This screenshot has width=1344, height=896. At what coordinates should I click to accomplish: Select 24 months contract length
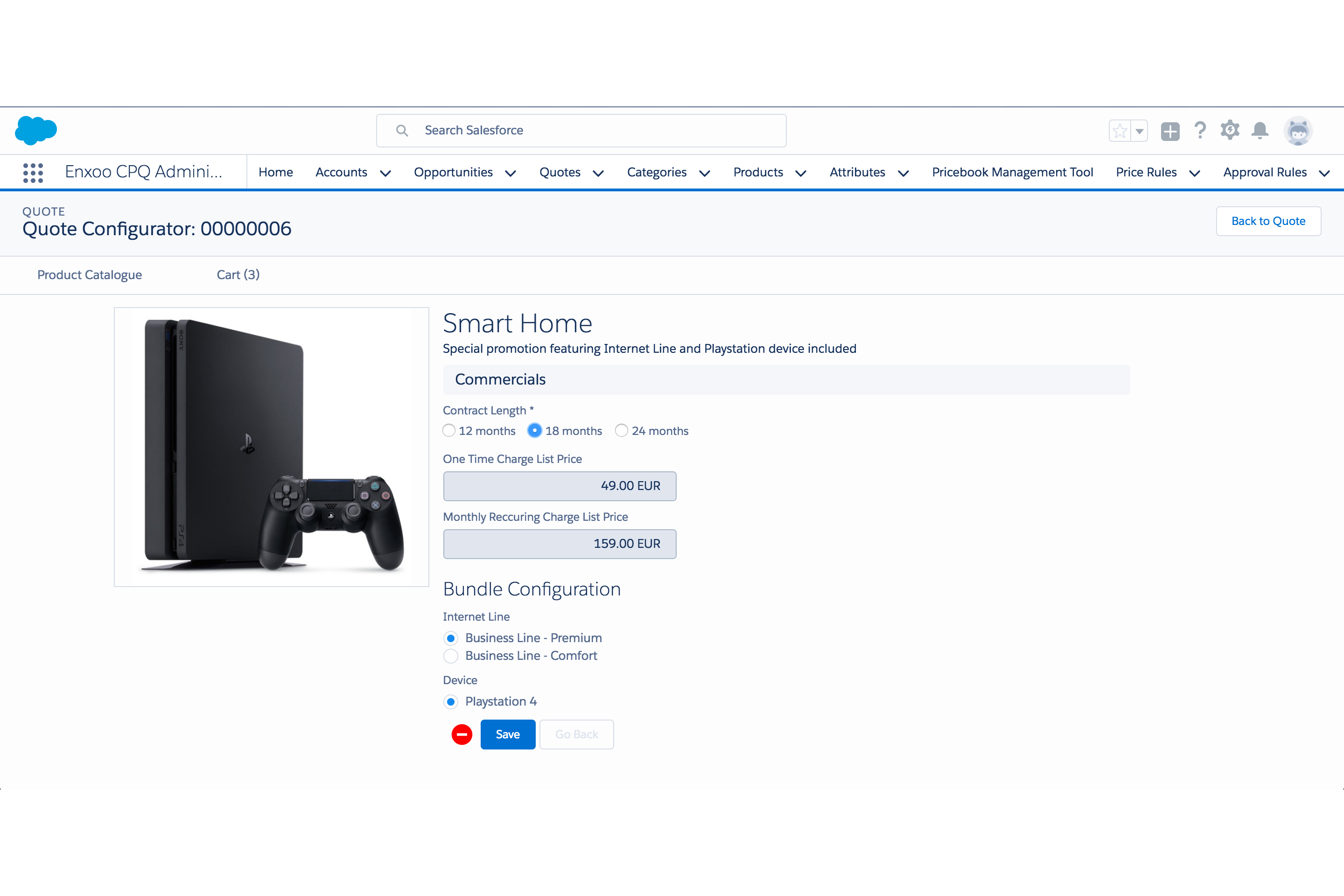coord(621,431)
